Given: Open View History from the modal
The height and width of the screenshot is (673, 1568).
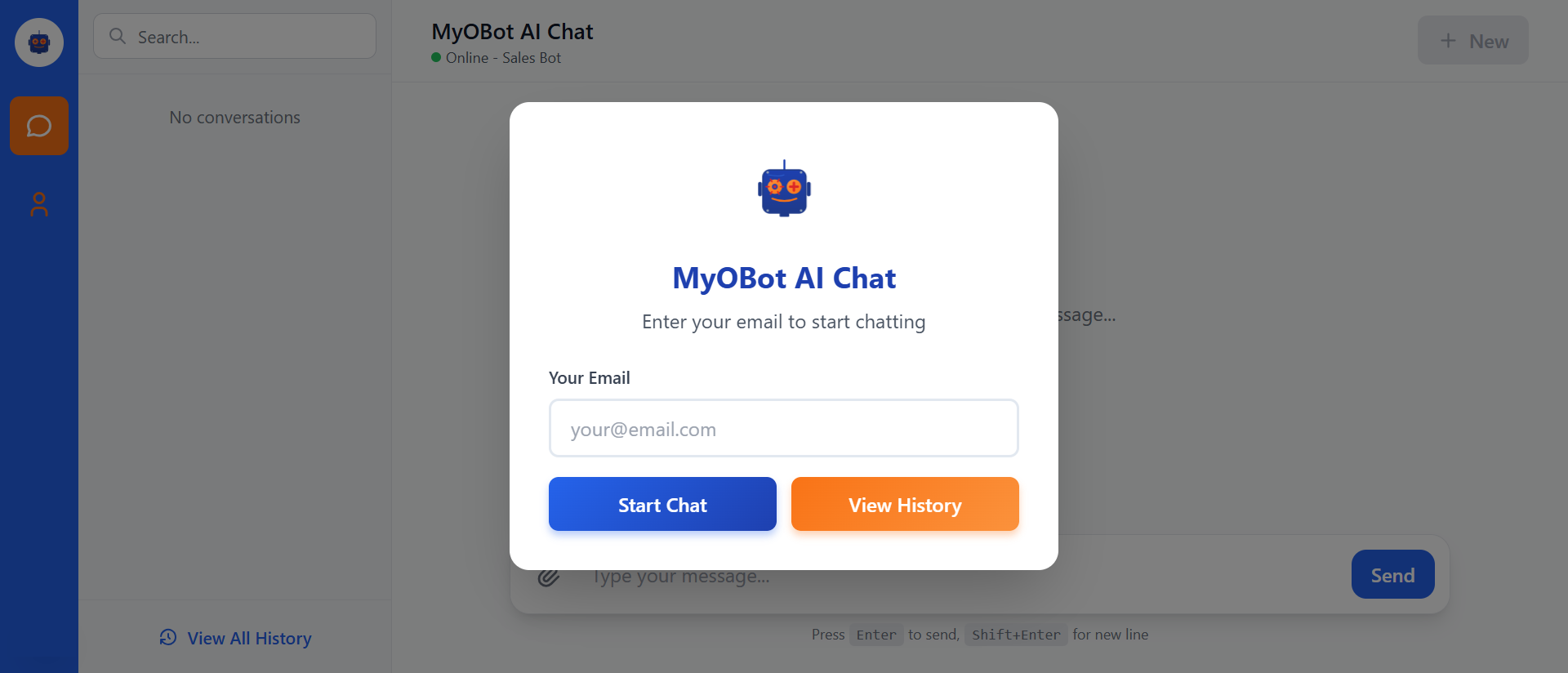Looking at the screenshot, I should click(x=905, y=504).
